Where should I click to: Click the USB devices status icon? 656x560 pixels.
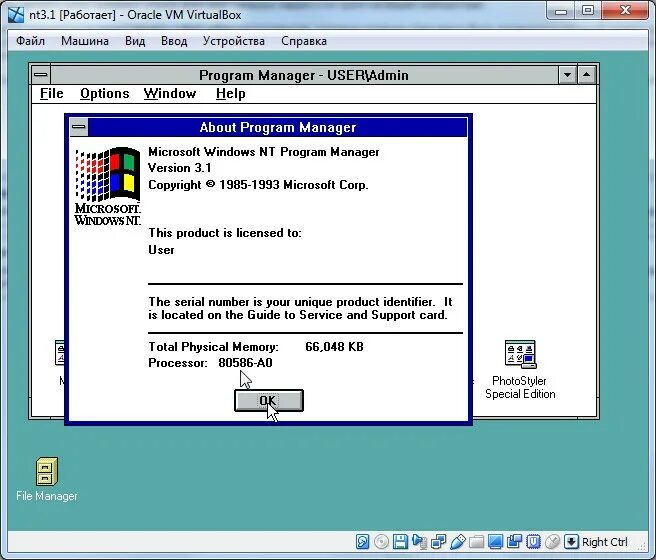pyautogui.click(x=458, y=542)
